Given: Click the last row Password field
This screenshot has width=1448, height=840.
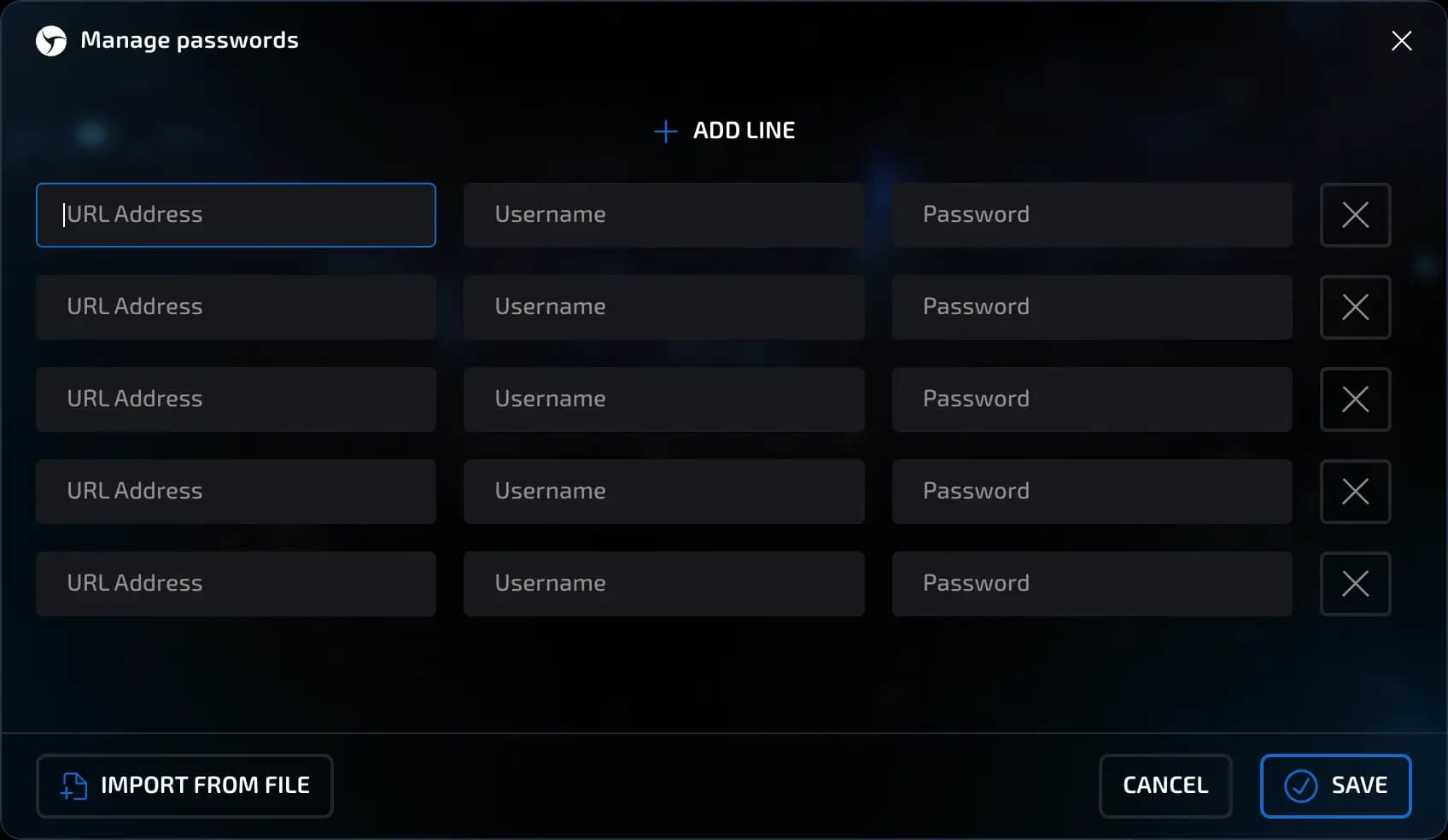Looking at the screenshot, I should 1093,584.
